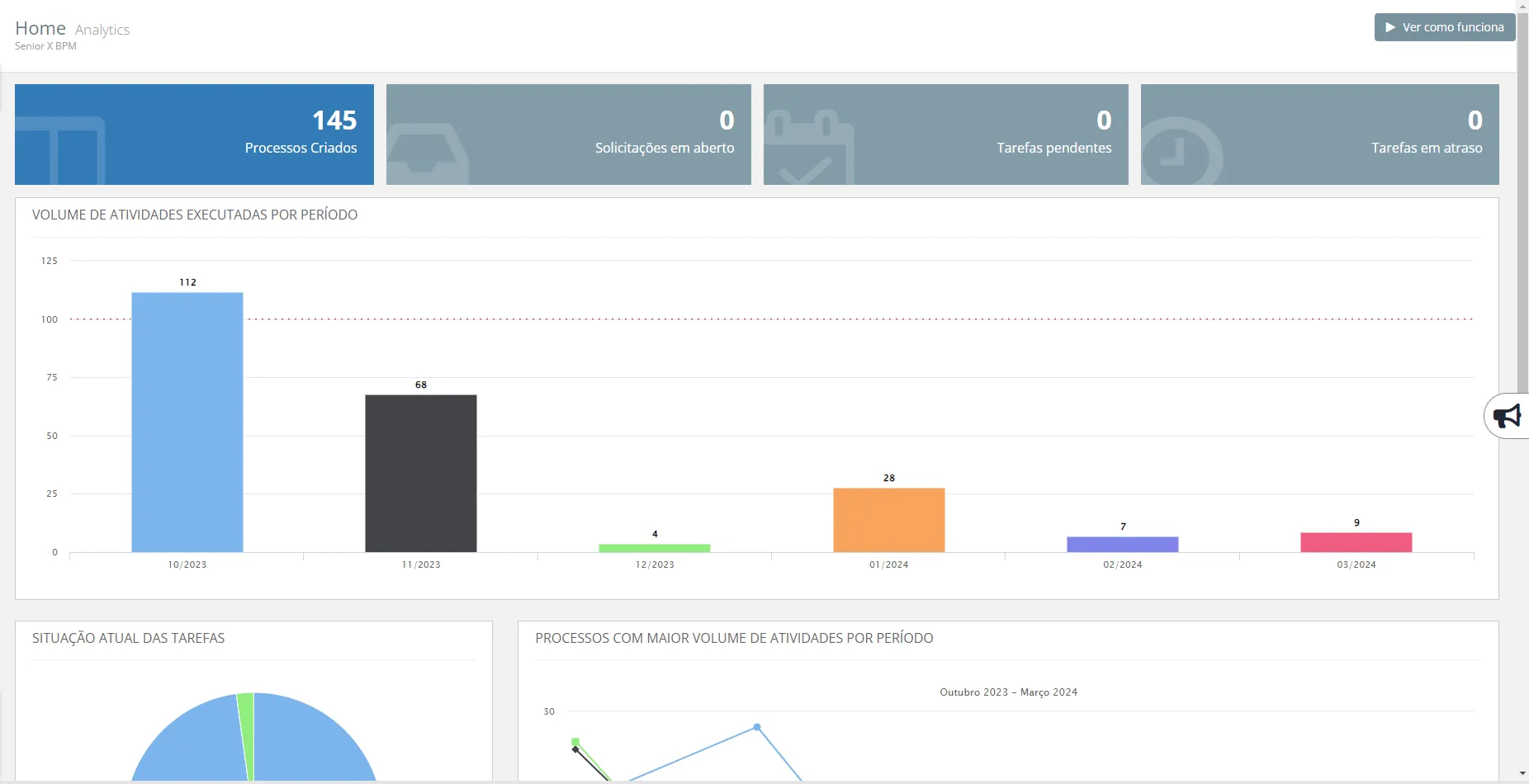1529x784 pixels.
Task: Click the blue data point on line chart
Action: click(757, 727)
